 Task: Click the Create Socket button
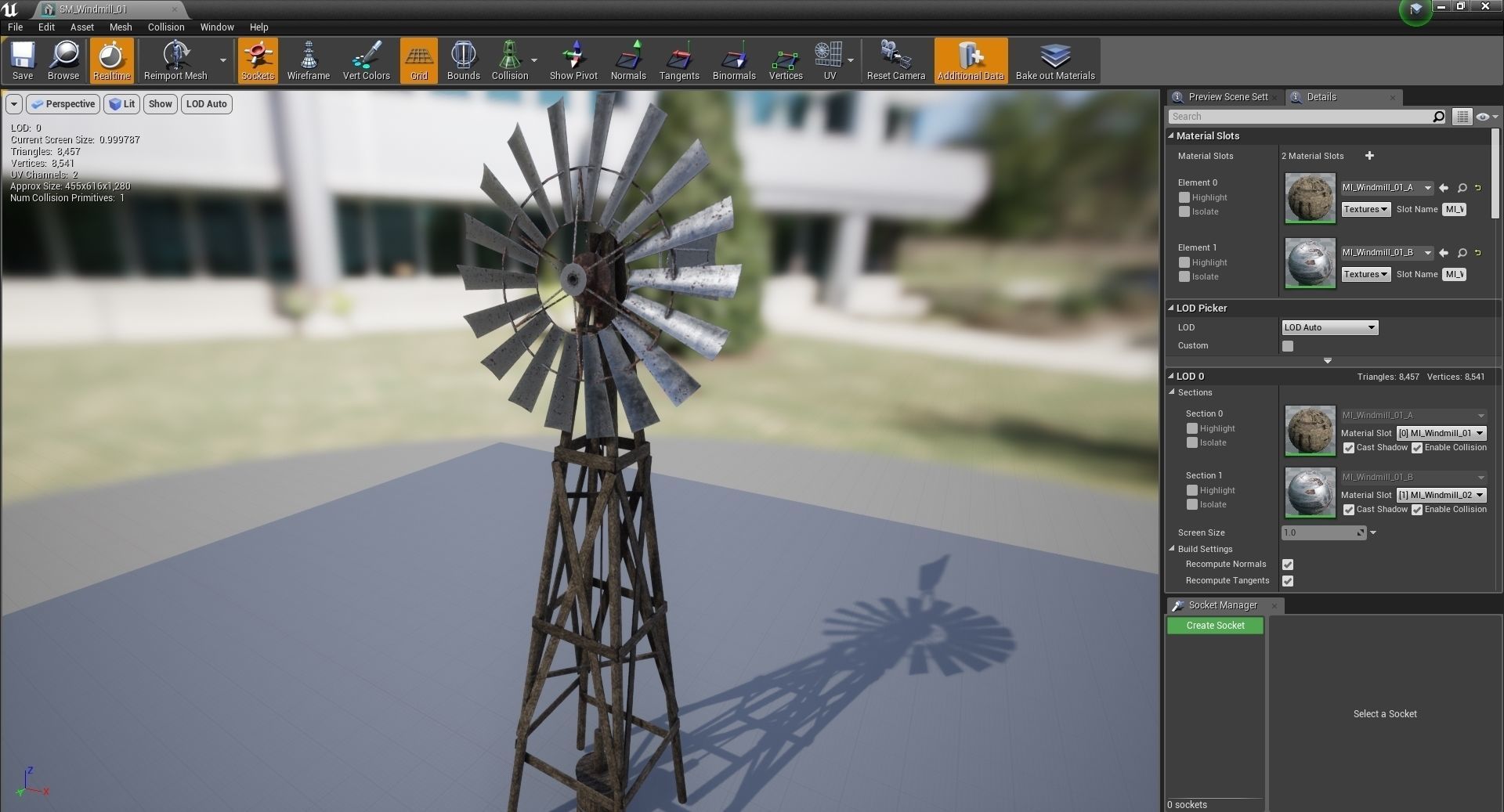point(1215,626)
